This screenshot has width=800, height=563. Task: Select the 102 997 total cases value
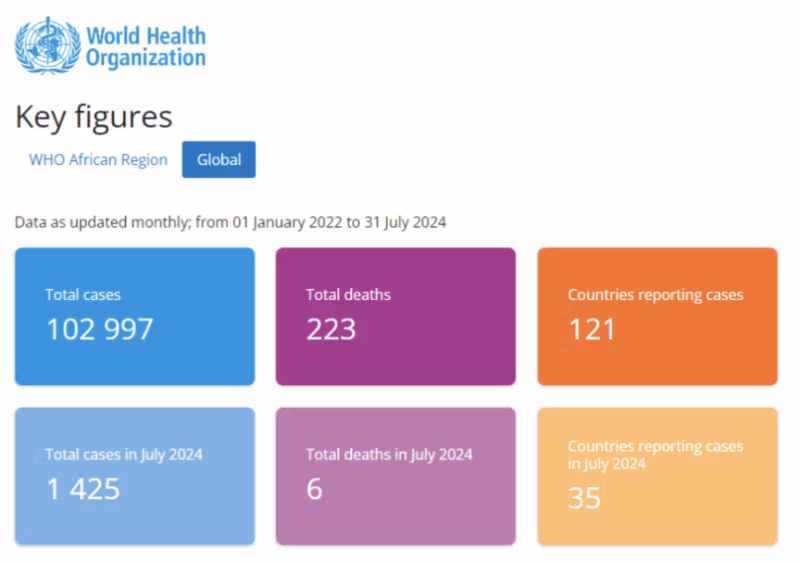pyautogui.click(x=100, y=329)
